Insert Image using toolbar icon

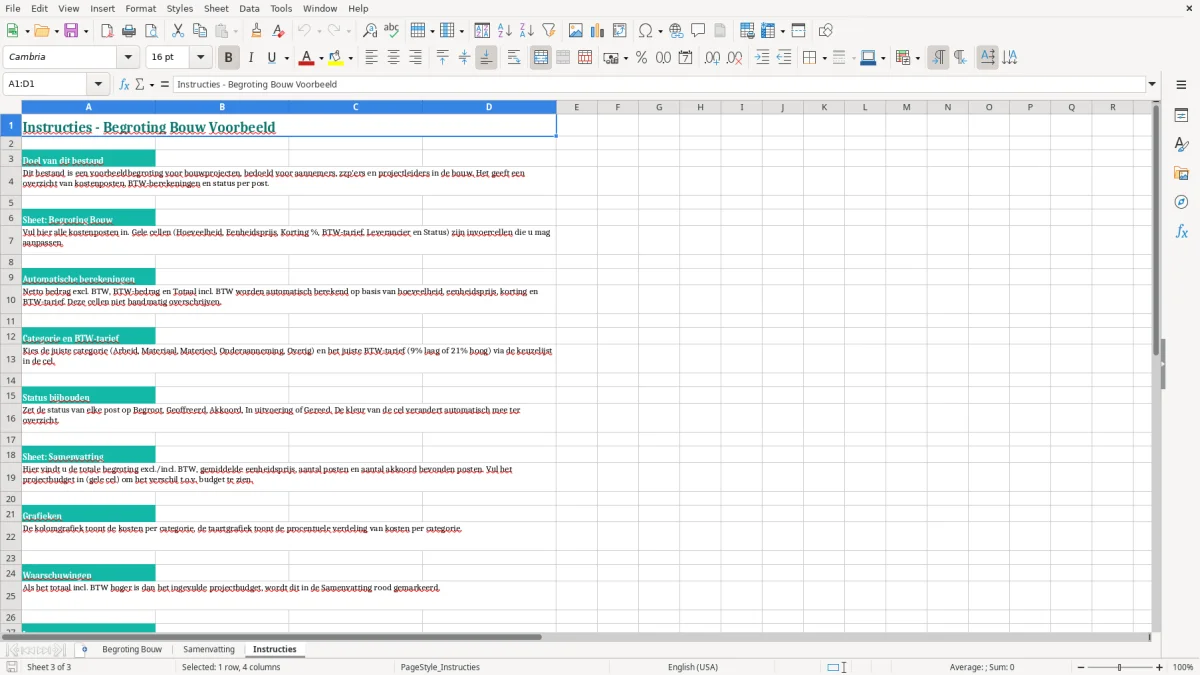tap(576, 31)
